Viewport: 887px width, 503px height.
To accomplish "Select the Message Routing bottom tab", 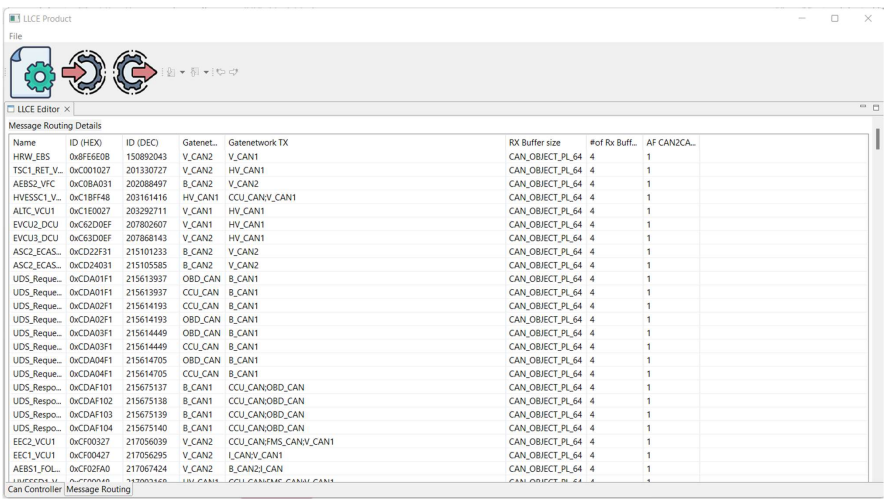I will pos(98,489).
